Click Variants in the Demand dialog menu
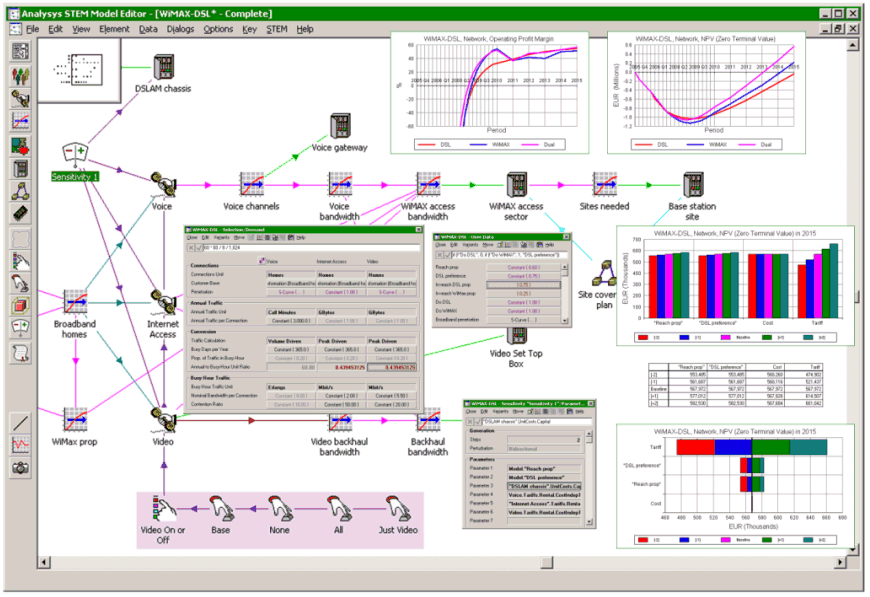This screenshot has height=597, width=870. (222, 237)
